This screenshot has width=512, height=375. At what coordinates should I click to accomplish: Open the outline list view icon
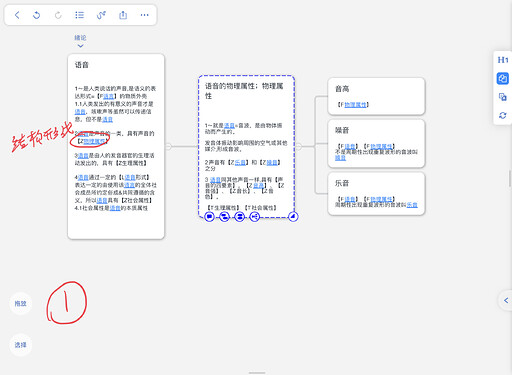tap(80, 15)
